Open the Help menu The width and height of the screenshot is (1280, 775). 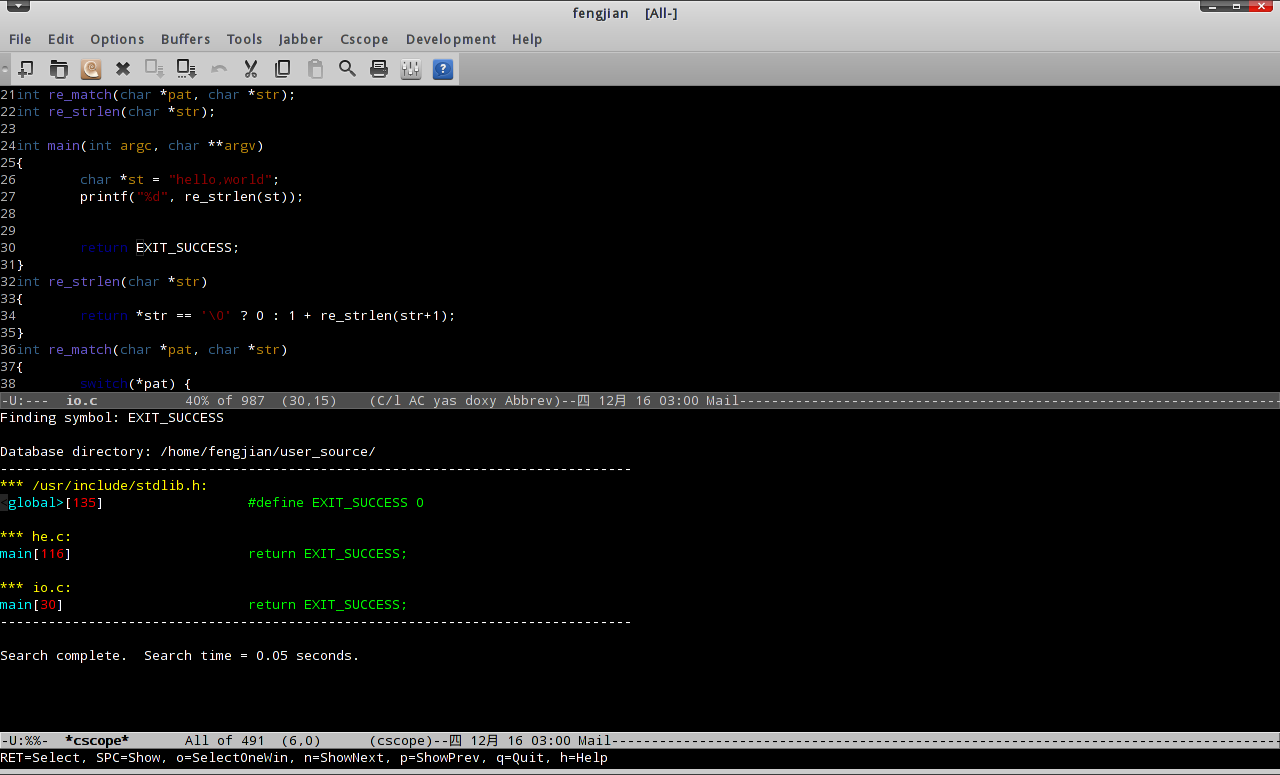527,39
